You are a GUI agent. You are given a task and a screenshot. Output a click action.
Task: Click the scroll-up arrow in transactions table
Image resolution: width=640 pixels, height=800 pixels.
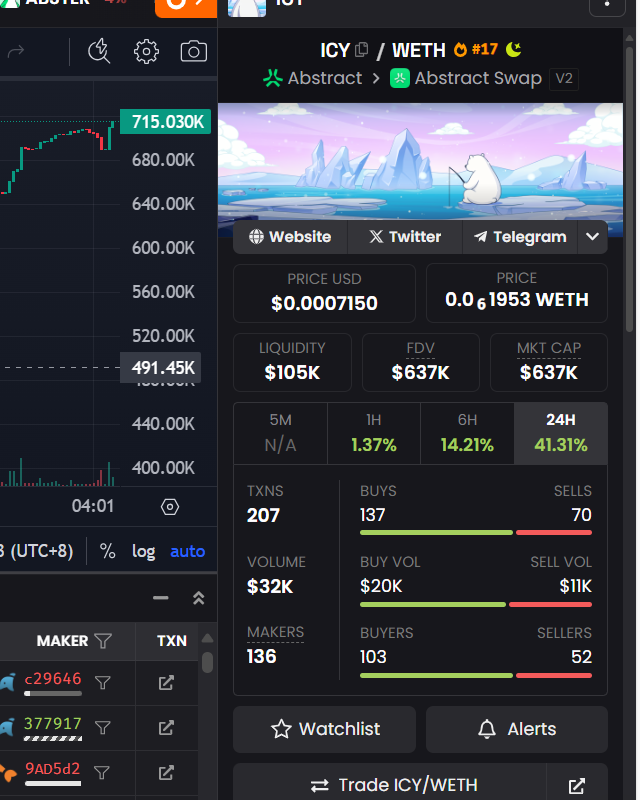(207, 638)
